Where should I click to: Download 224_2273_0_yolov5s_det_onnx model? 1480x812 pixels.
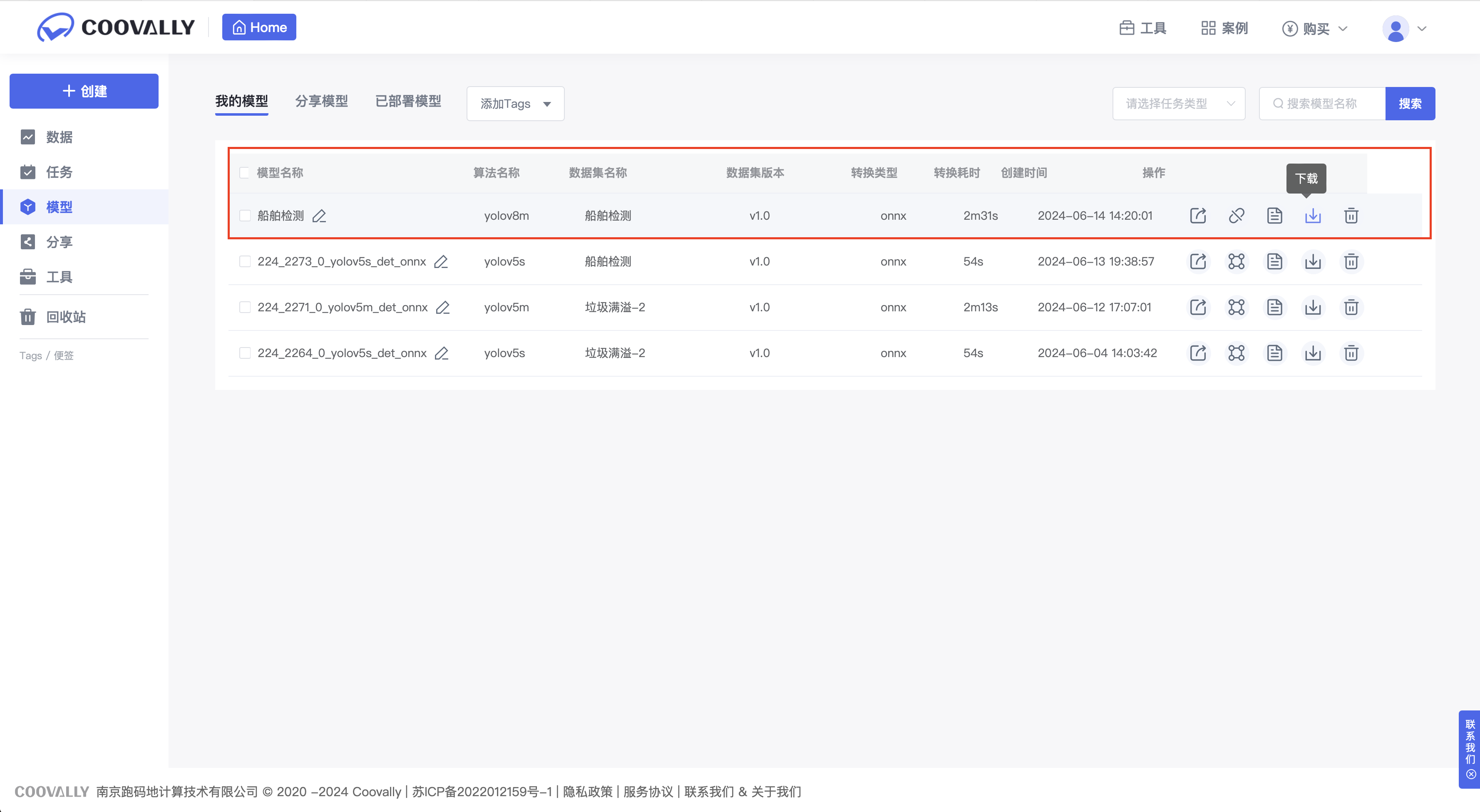point(1313,261)
